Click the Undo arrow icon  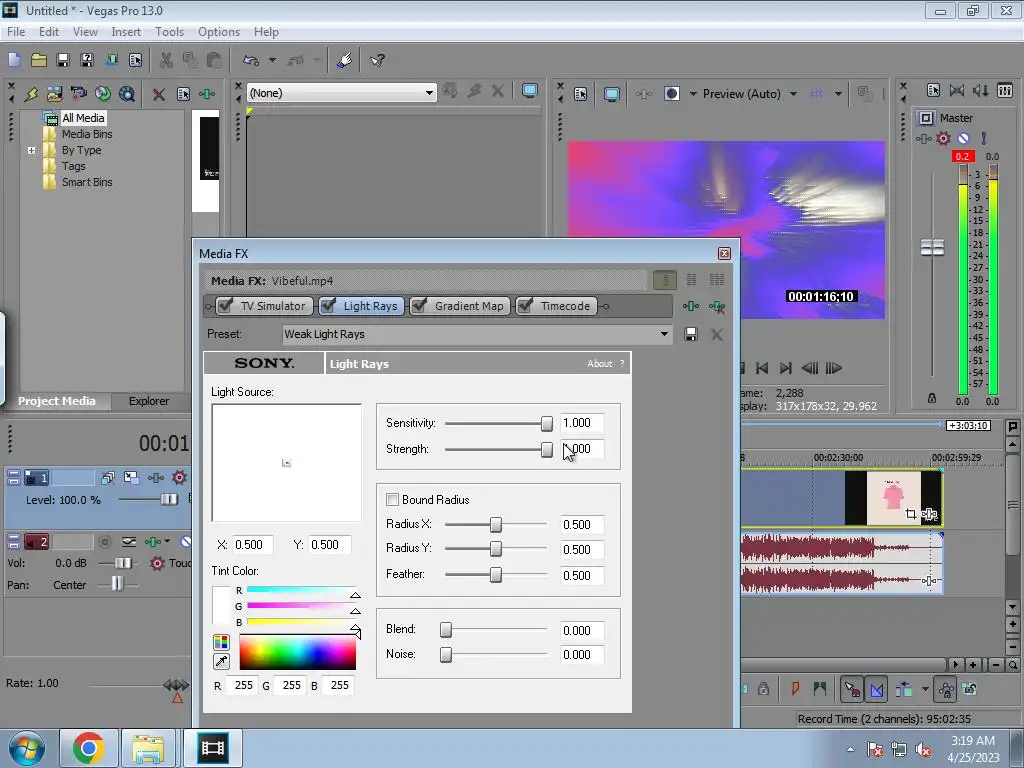click(x=251, y=61)
